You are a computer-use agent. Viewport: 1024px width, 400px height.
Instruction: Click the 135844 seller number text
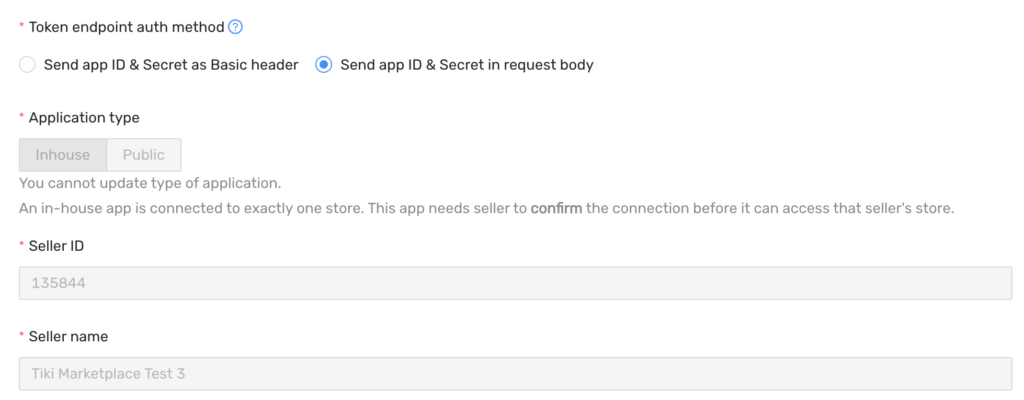click(x=59, y=283)
